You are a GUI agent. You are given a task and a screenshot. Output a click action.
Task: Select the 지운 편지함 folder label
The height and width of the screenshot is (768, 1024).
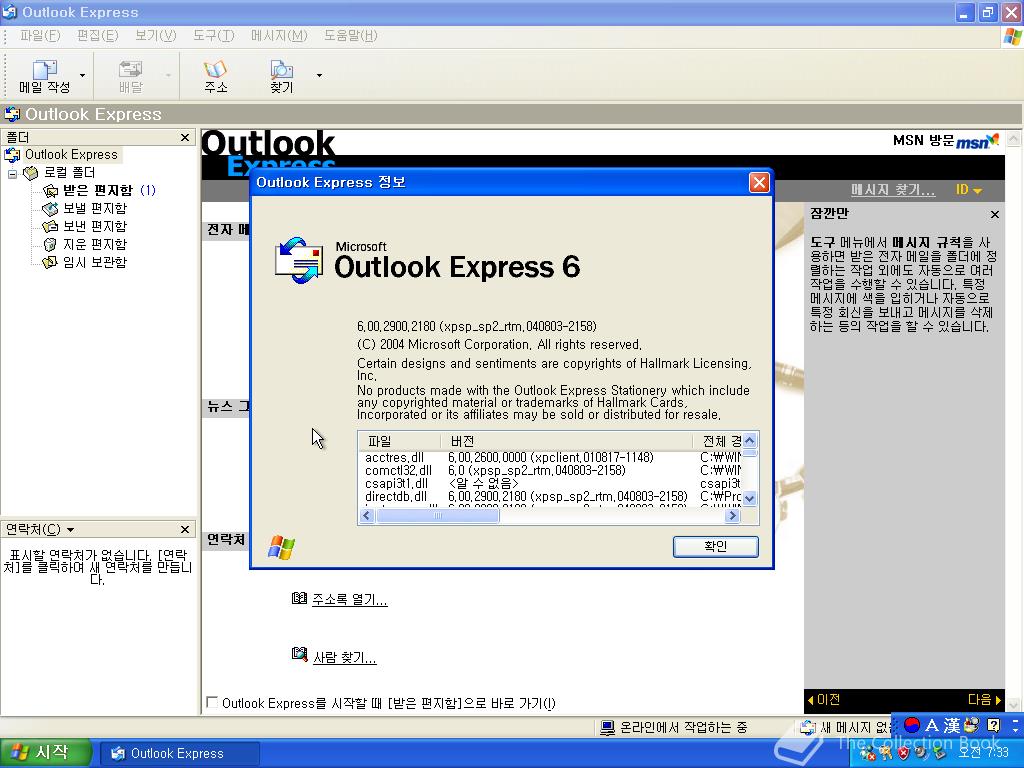tap(95, 244)
